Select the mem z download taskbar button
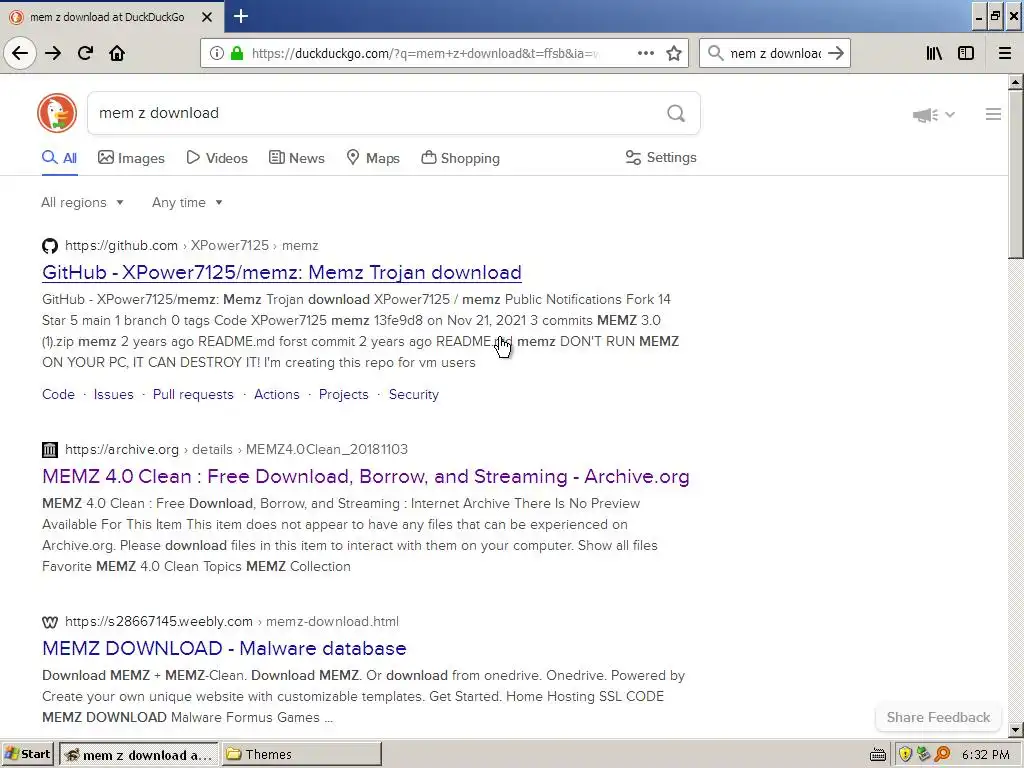This screenshot has width=1024, height=768. click(138, 754)
